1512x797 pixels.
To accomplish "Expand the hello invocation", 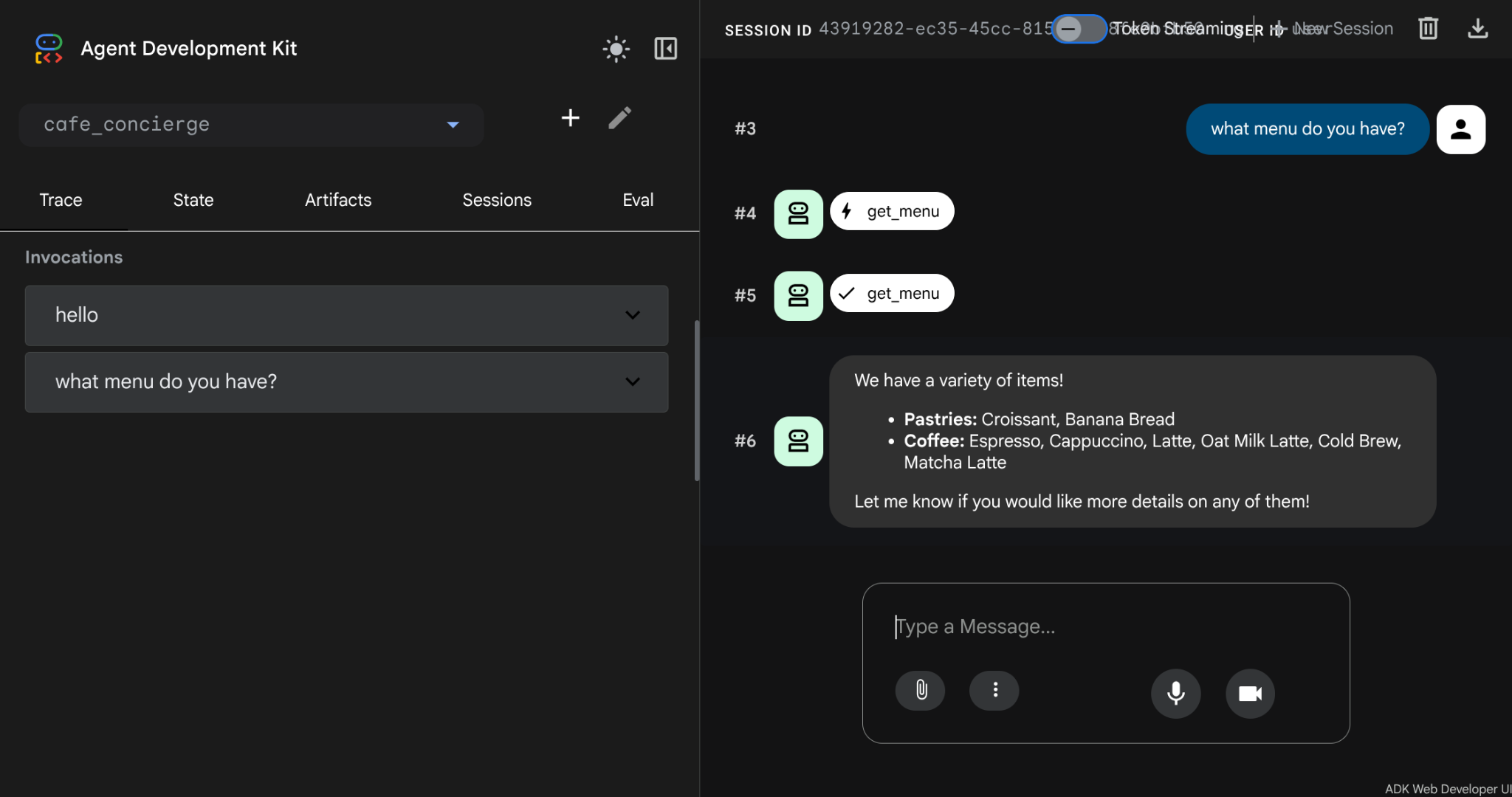I will pyautogui.click(x=346, y=315).
